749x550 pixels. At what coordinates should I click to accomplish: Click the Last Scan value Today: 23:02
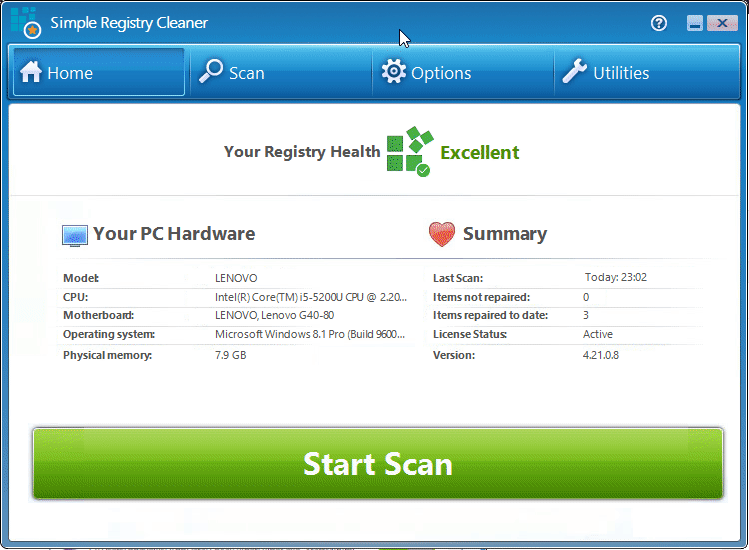click(x=616, y=277)
